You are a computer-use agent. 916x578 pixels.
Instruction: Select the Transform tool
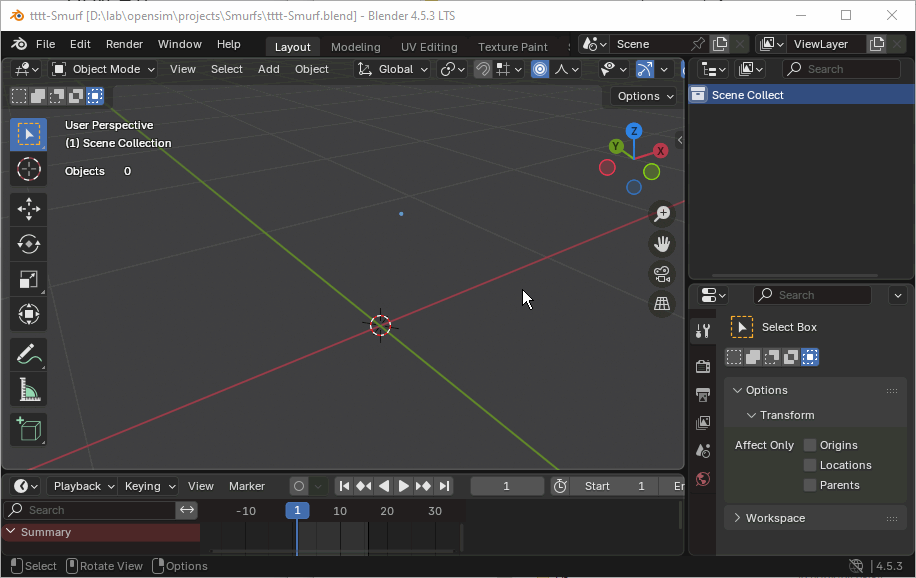pyautogui.click(x=29, y=314)
